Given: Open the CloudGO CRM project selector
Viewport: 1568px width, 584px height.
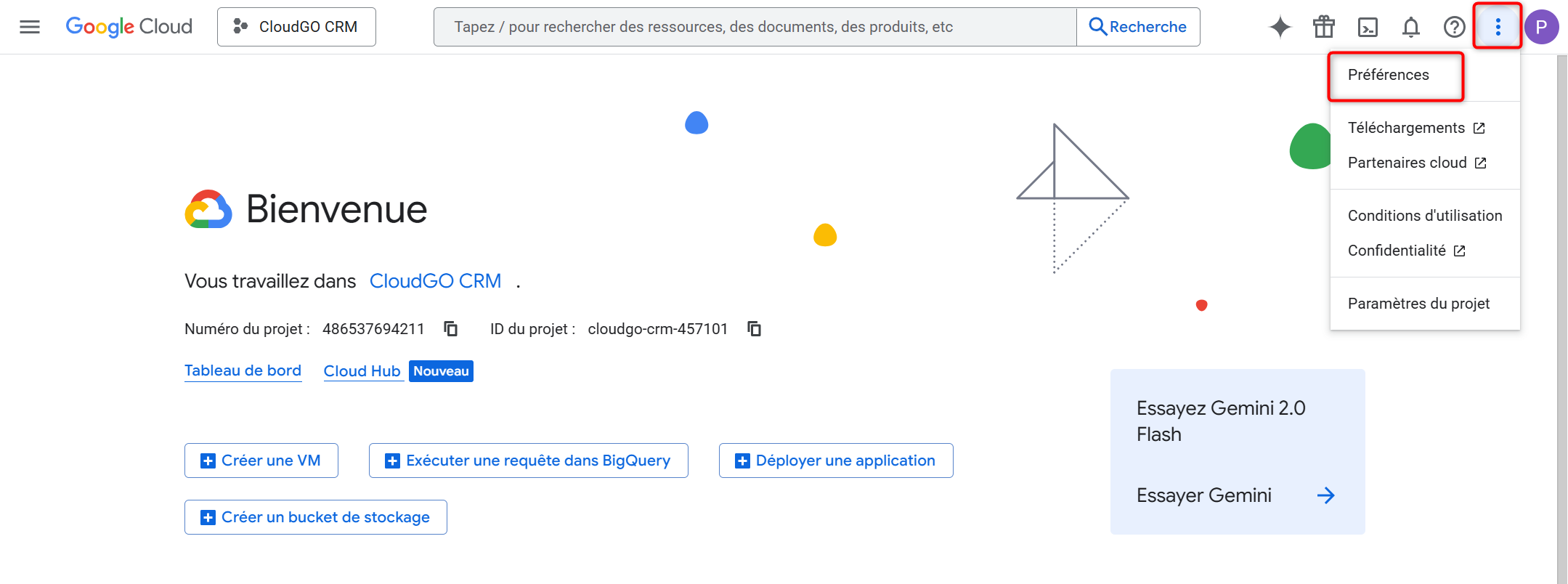Looking at the screenshot, I should click(x=296, y=27).
